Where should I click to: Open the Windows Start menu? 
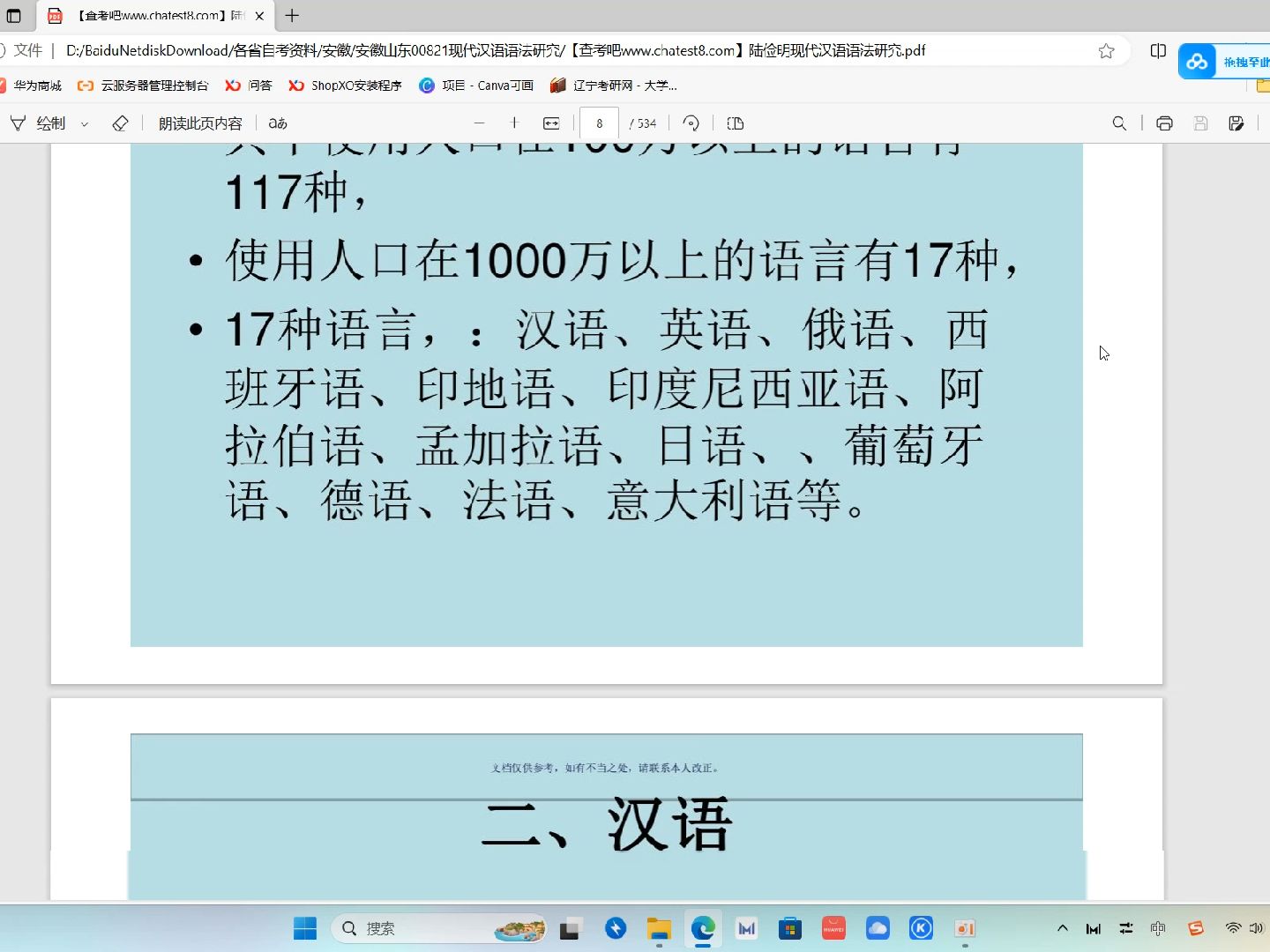[305, 928]
